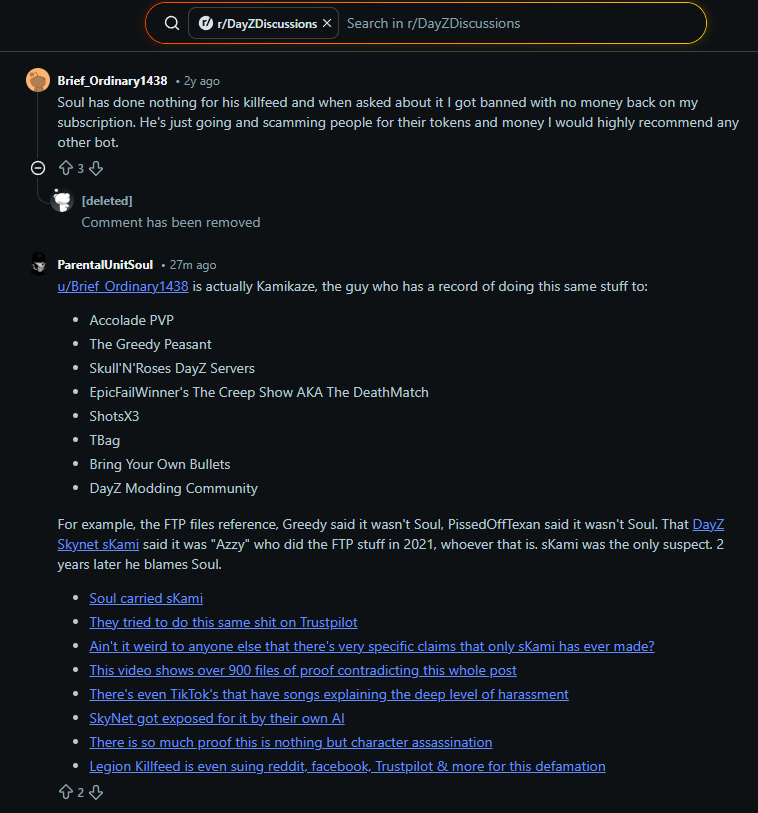
Task: Click the search magnifier icon
Action: tap(172, 23)
